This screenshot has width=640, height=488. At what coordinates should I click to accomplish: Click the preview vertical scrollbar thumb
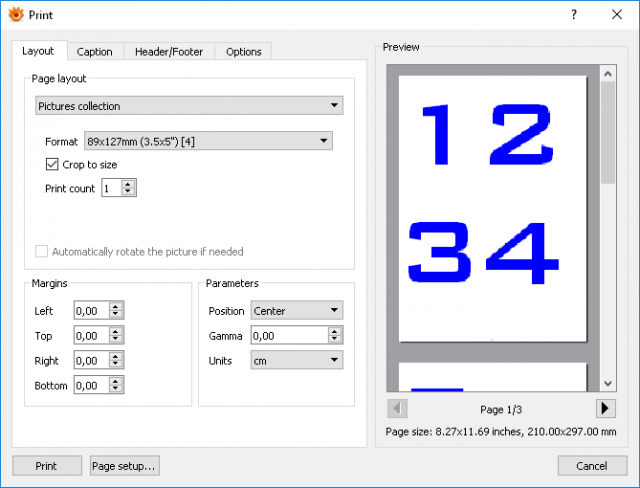point(608,132)
